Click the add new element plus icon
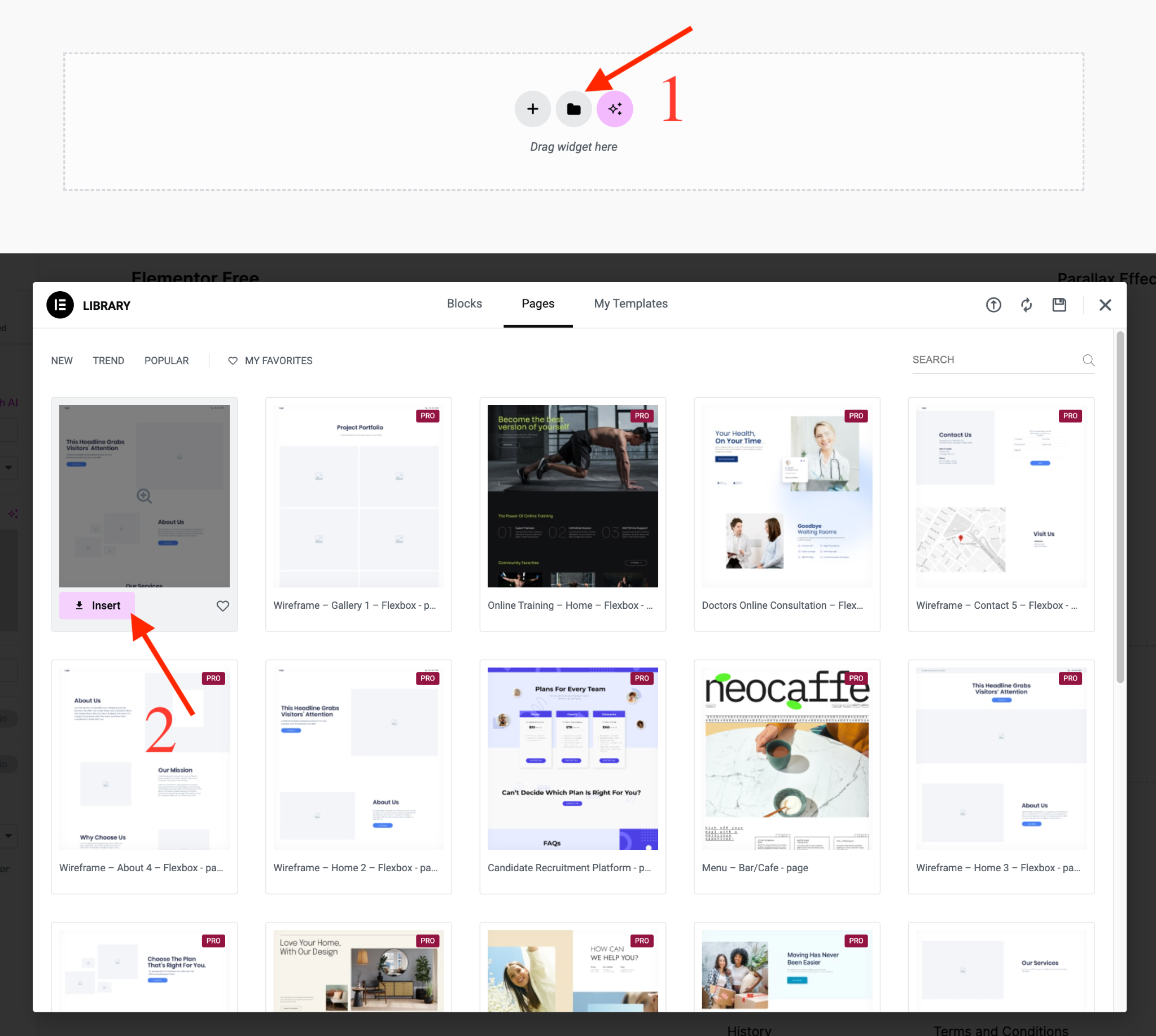 (532, 108)
